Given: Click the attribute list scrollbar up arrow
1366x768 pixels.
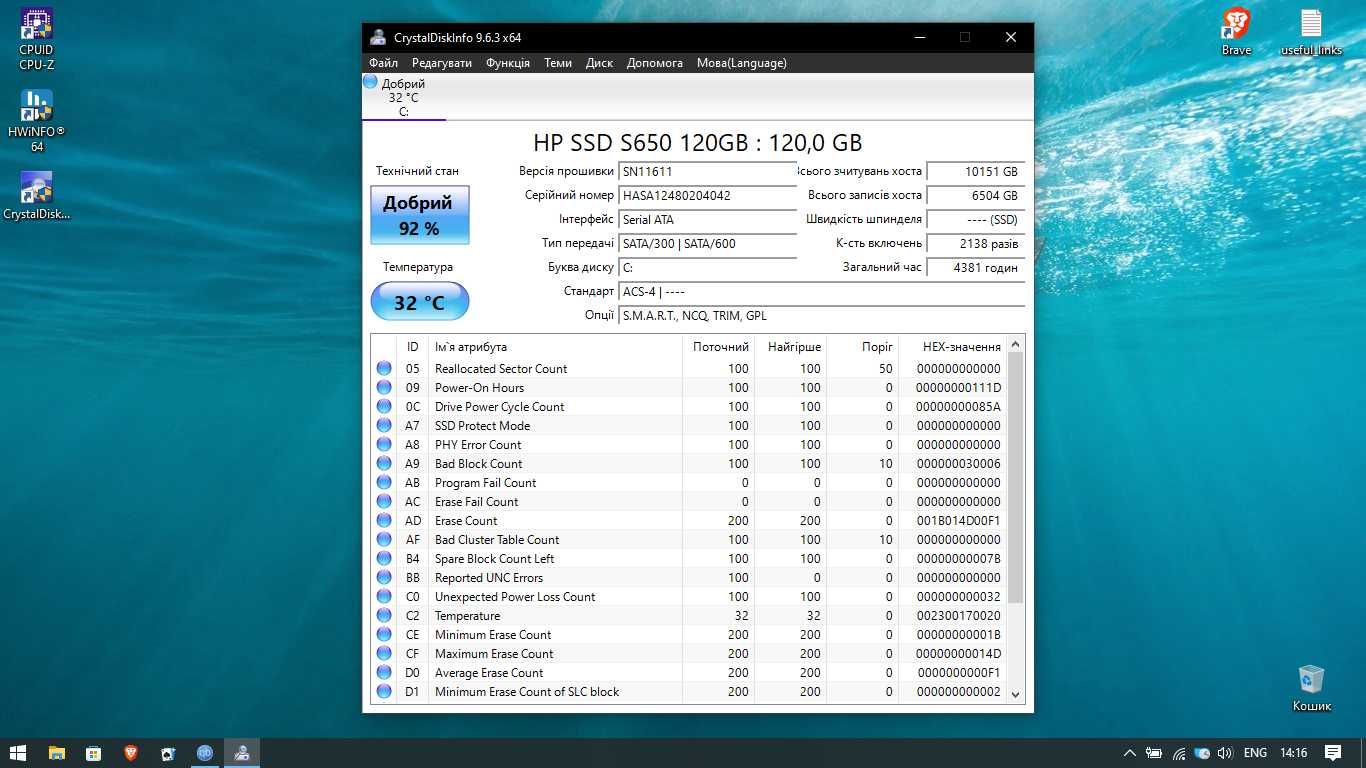Looking at the screenshot, I should (x=1016, y=344).
